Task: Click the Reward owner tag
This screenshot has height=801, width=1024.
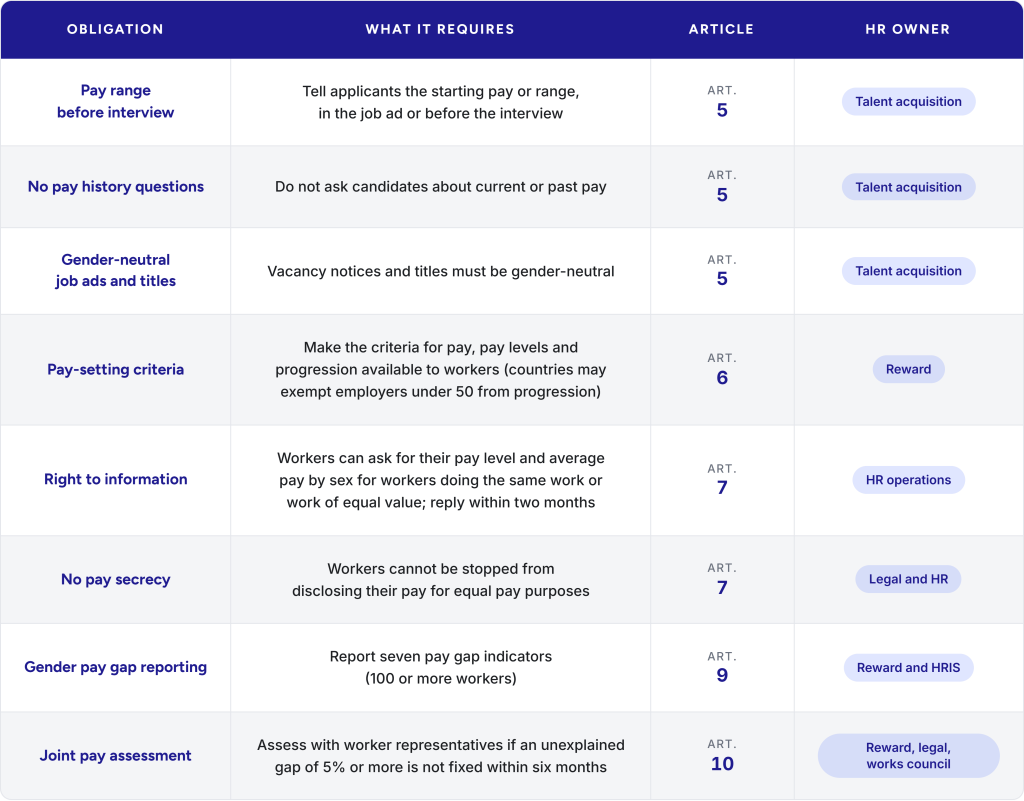Action: coord(908,369)
